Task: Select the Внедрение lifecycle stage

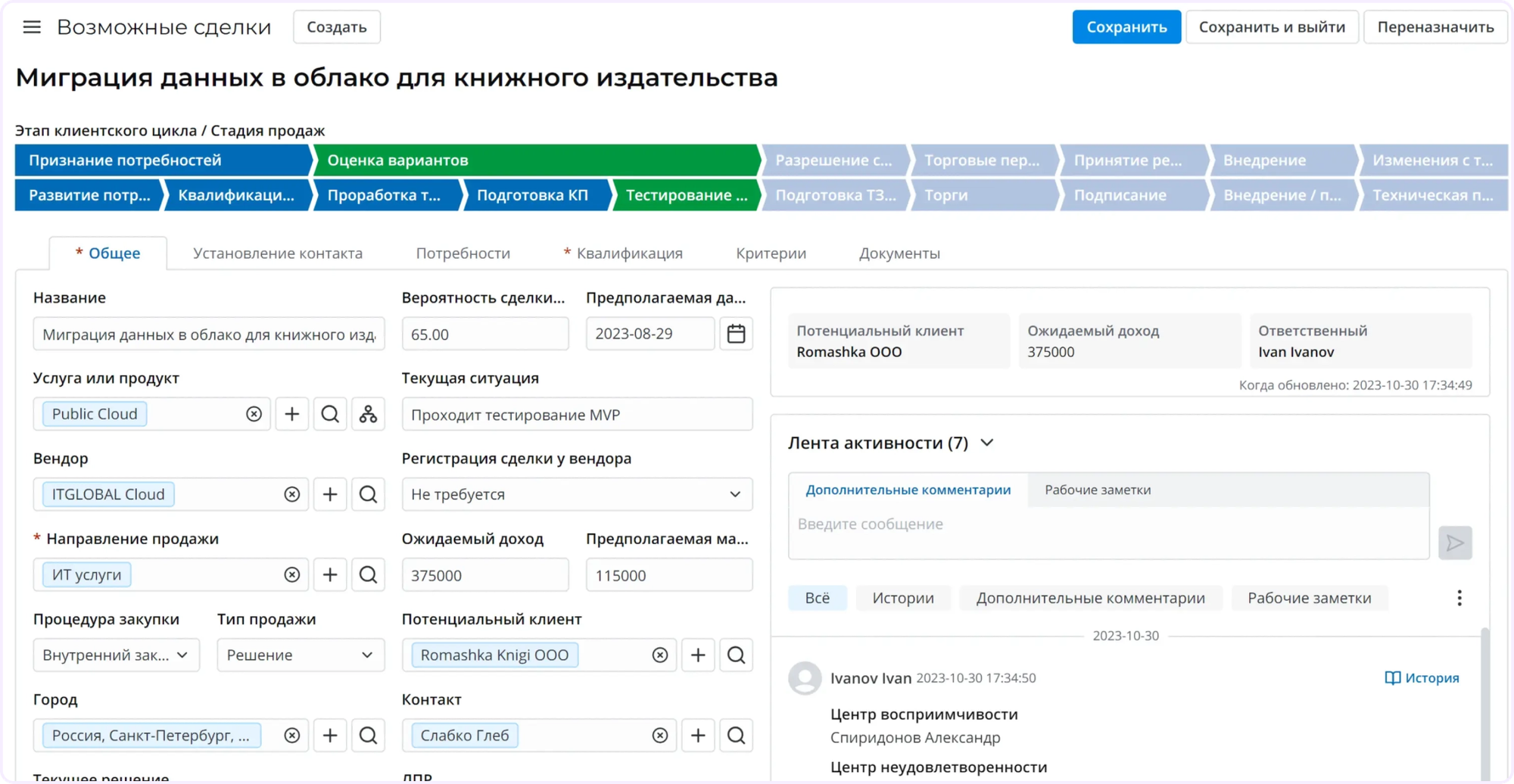Action: tap(1283, 160)
